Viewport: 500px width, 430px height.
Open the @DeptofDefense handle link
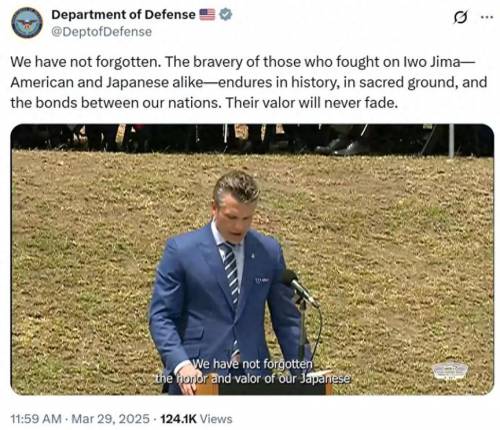click(101, 32)
